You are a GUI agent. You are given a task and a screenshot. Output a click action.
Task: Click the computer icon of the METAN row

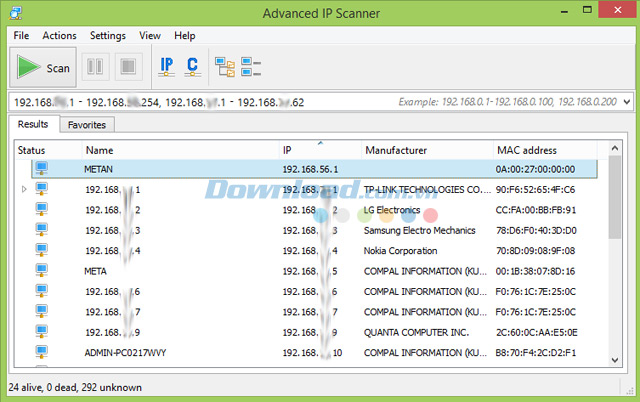point(41,168)
